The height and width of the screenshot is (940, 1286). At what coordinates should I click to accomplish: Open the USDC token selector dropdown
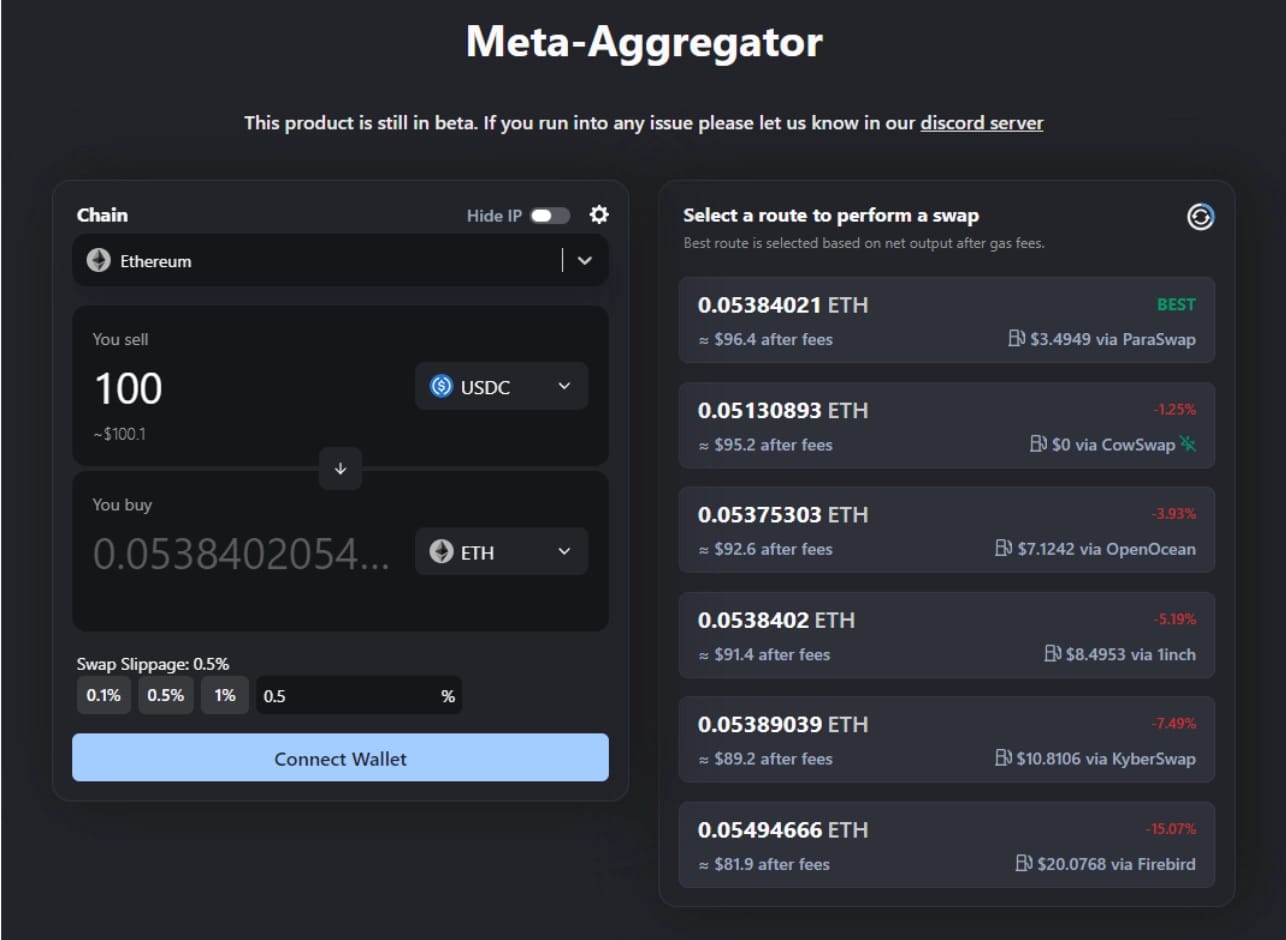pos(566,386)
